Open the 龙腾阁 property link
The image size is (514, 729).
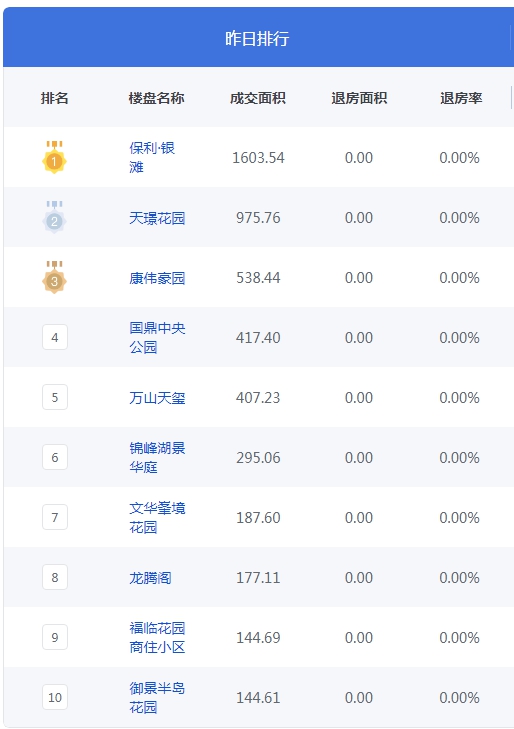[x=150, y=577]
